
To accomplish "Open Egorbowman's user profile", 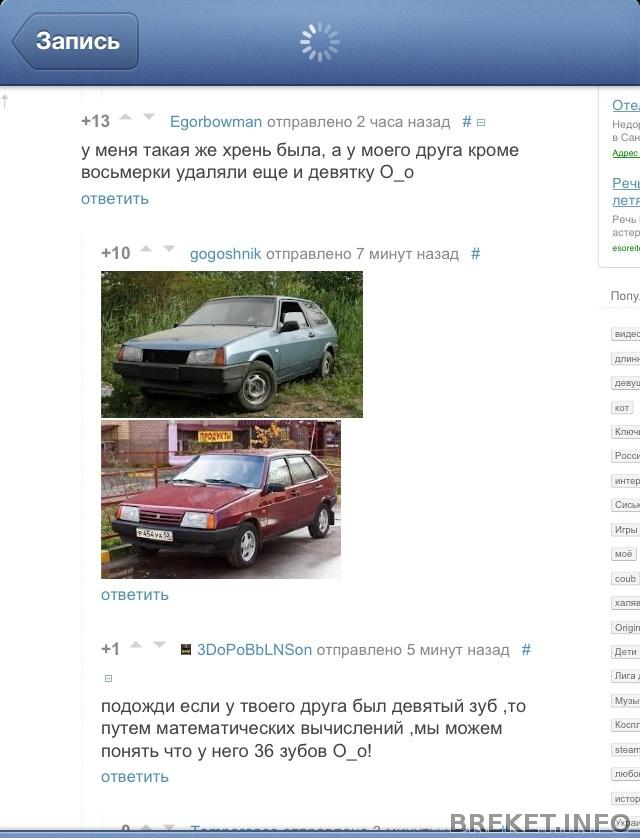I will click(216, 122).
